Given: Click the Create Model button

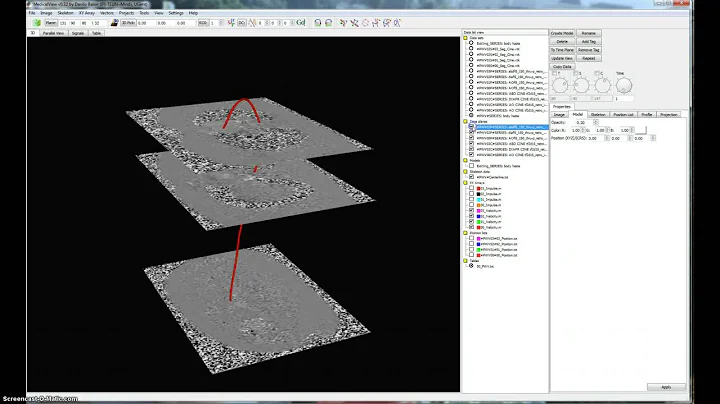Looking at the screenshot, I should [x=562, y=33].
